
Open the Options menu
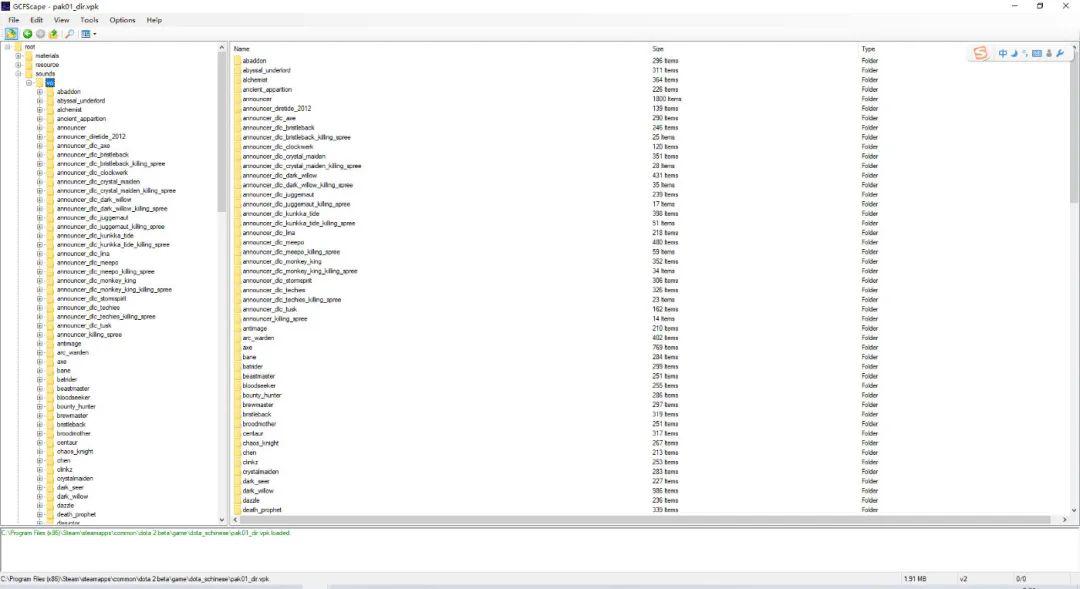123,20
